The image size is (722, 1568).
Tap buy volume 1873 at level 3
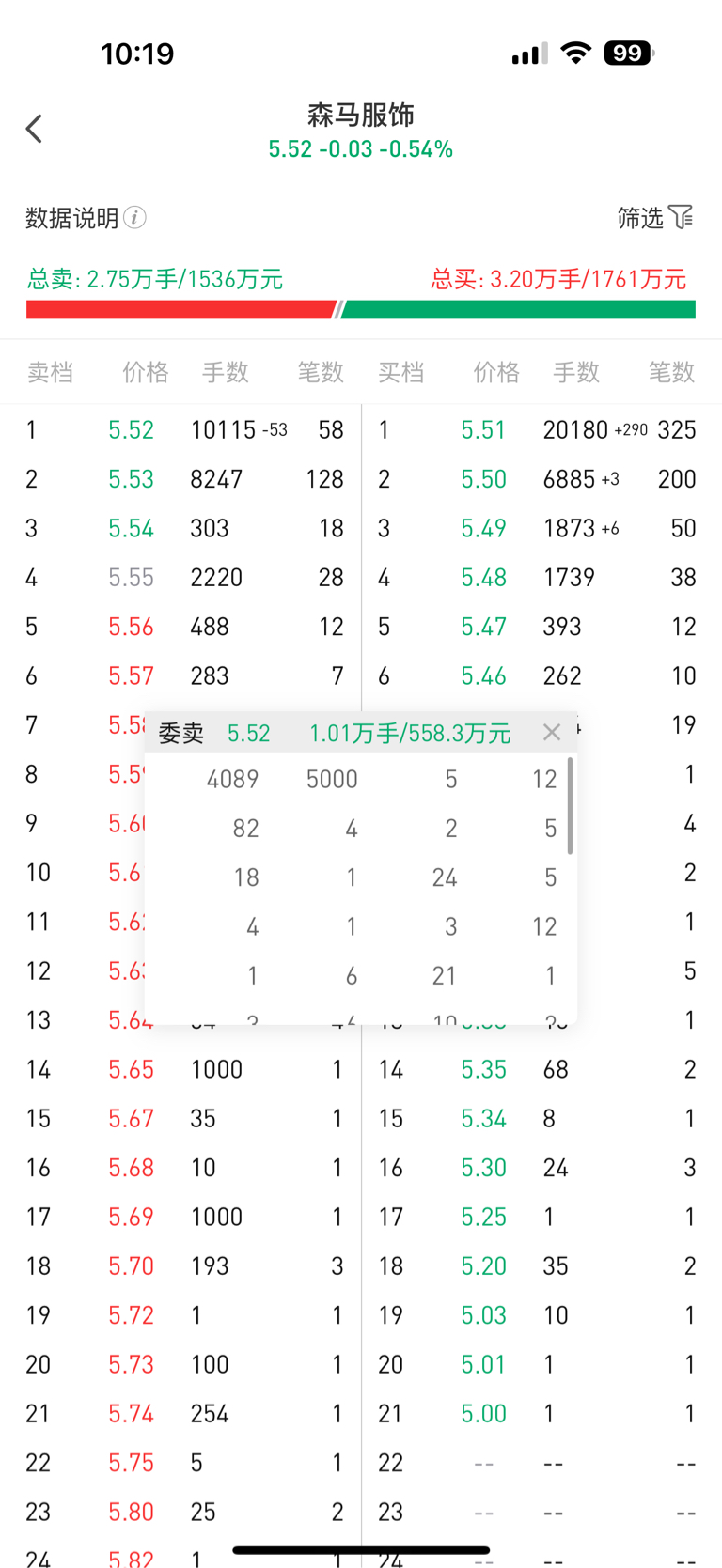[569, 528]
